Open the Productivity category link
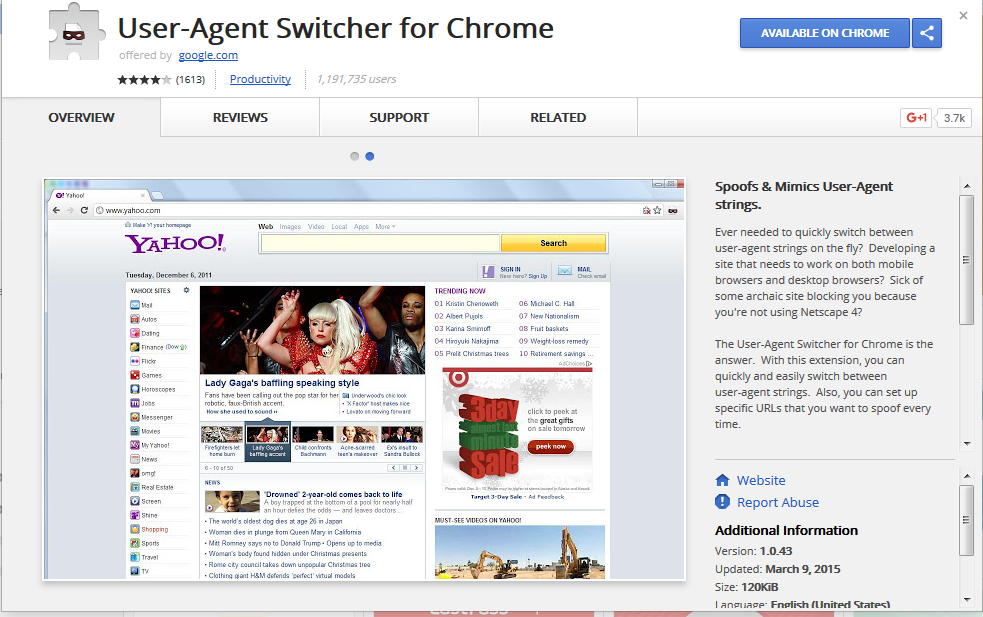983x617 pixels. click(260, 79)
